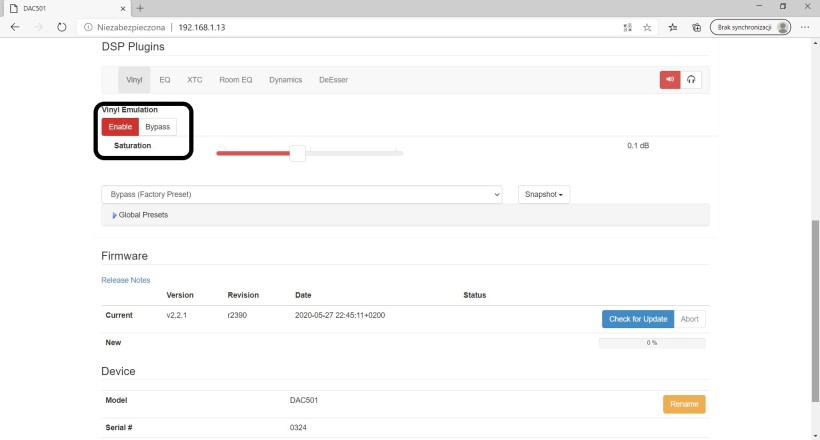820x440 pixels.
Task: Close the DAC501 browser tab
Action: point(123,8)
